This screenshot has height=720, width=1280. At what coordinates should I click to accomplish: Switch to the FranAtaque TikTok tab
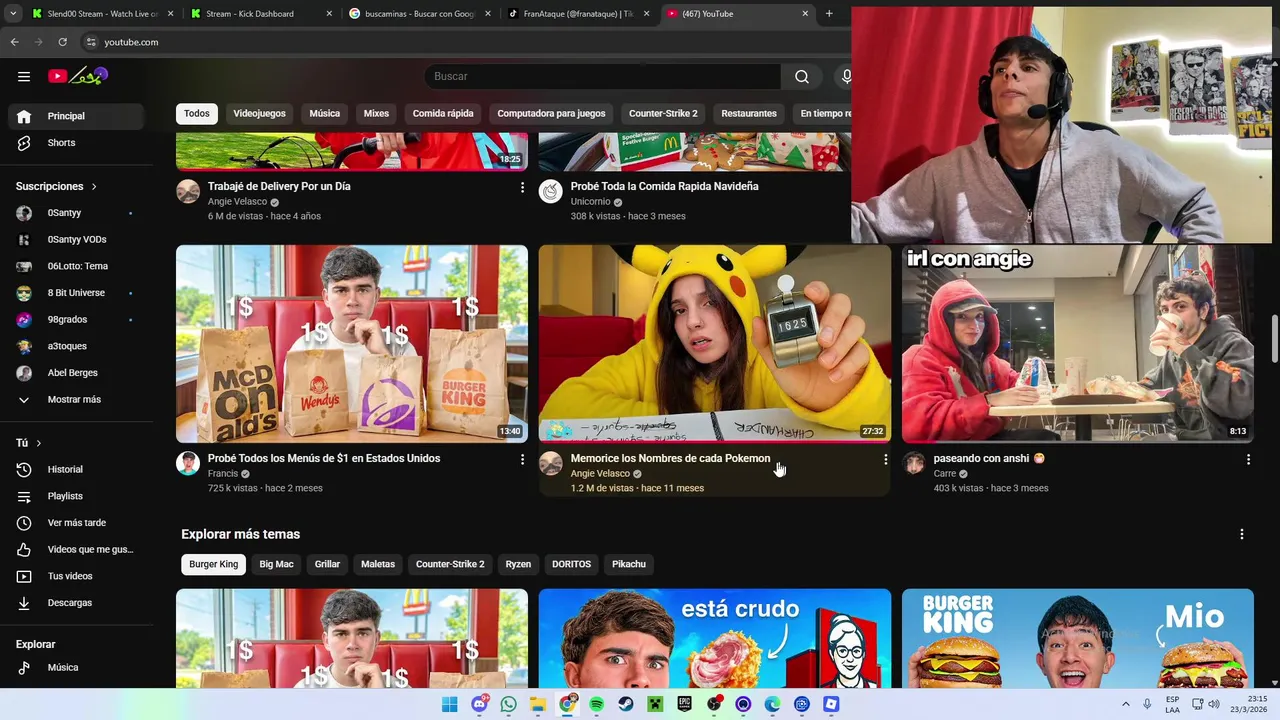tap(578, 14)
